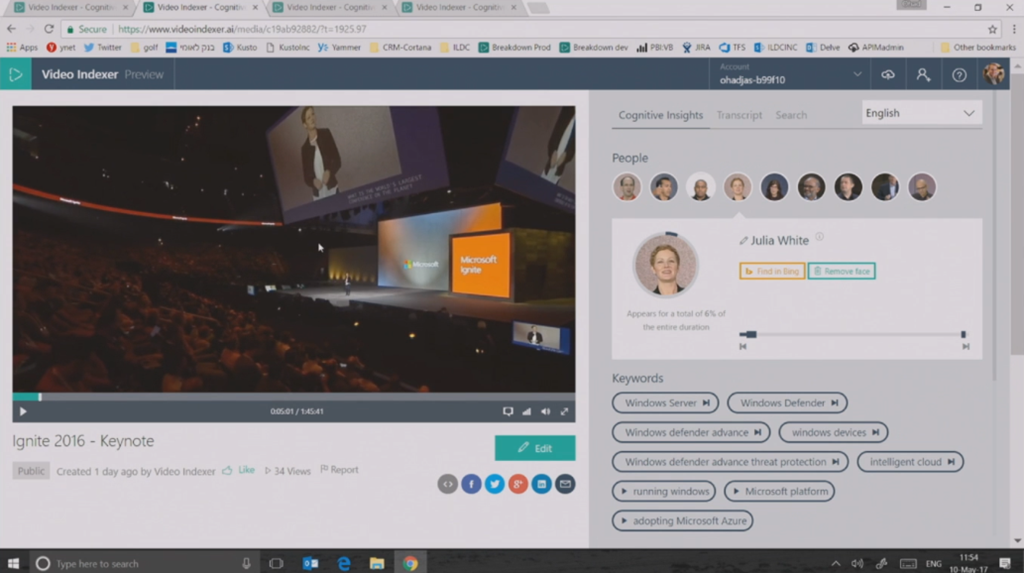Click the intelligent cloud keyword
The height and width of the screenshot is (573, 1024).
click(x=910, y=462)
